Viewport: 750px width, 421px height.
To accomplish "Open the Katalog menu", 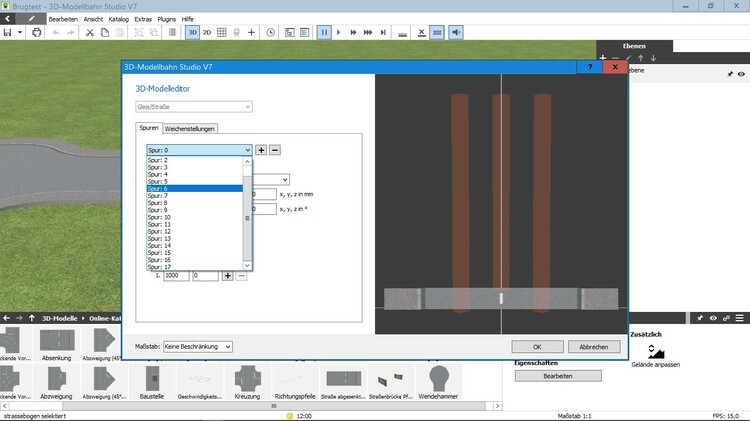I will 119,19.
